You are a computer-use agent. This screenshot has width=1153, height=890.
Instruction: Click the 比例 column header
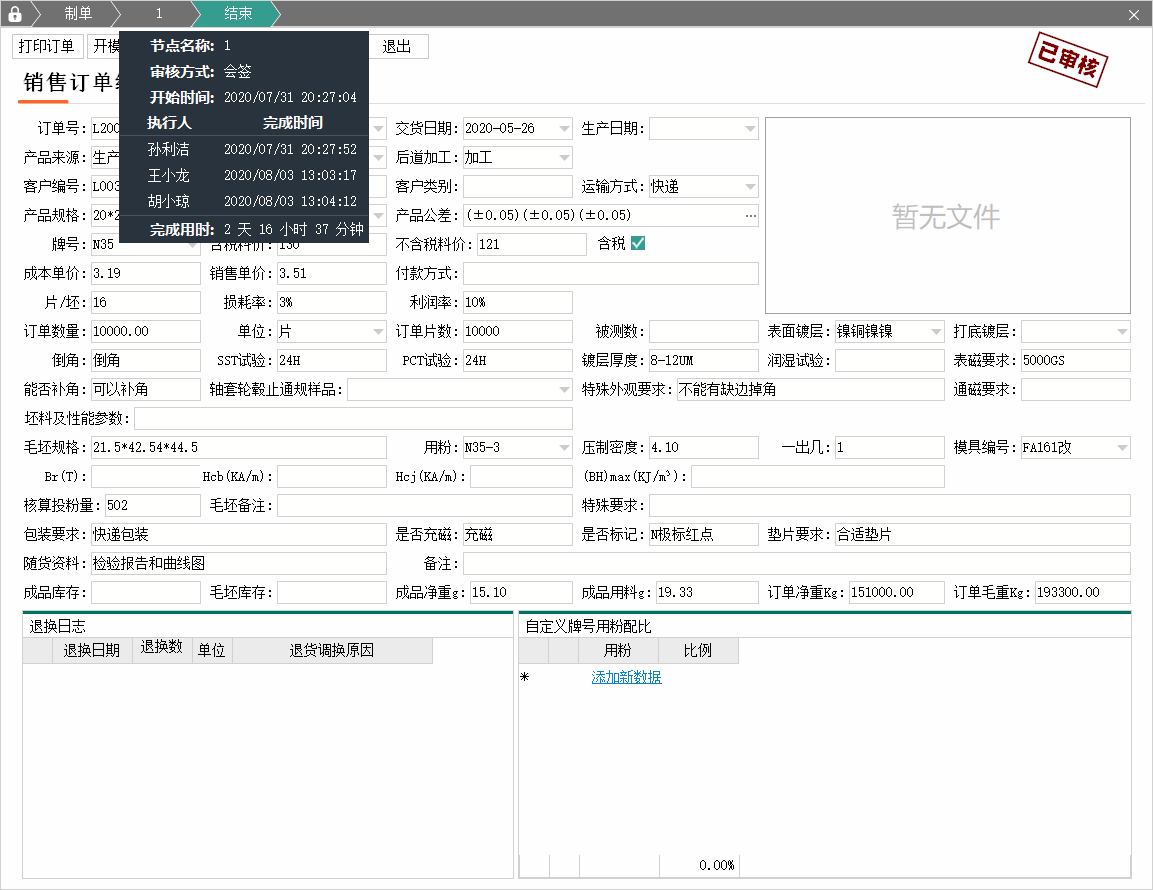pyautogui.click(x=698, y=650)
